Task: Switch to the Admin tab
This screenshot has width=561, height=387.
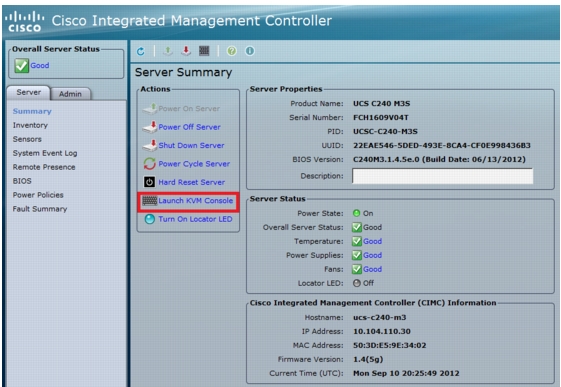Action: 70,94
